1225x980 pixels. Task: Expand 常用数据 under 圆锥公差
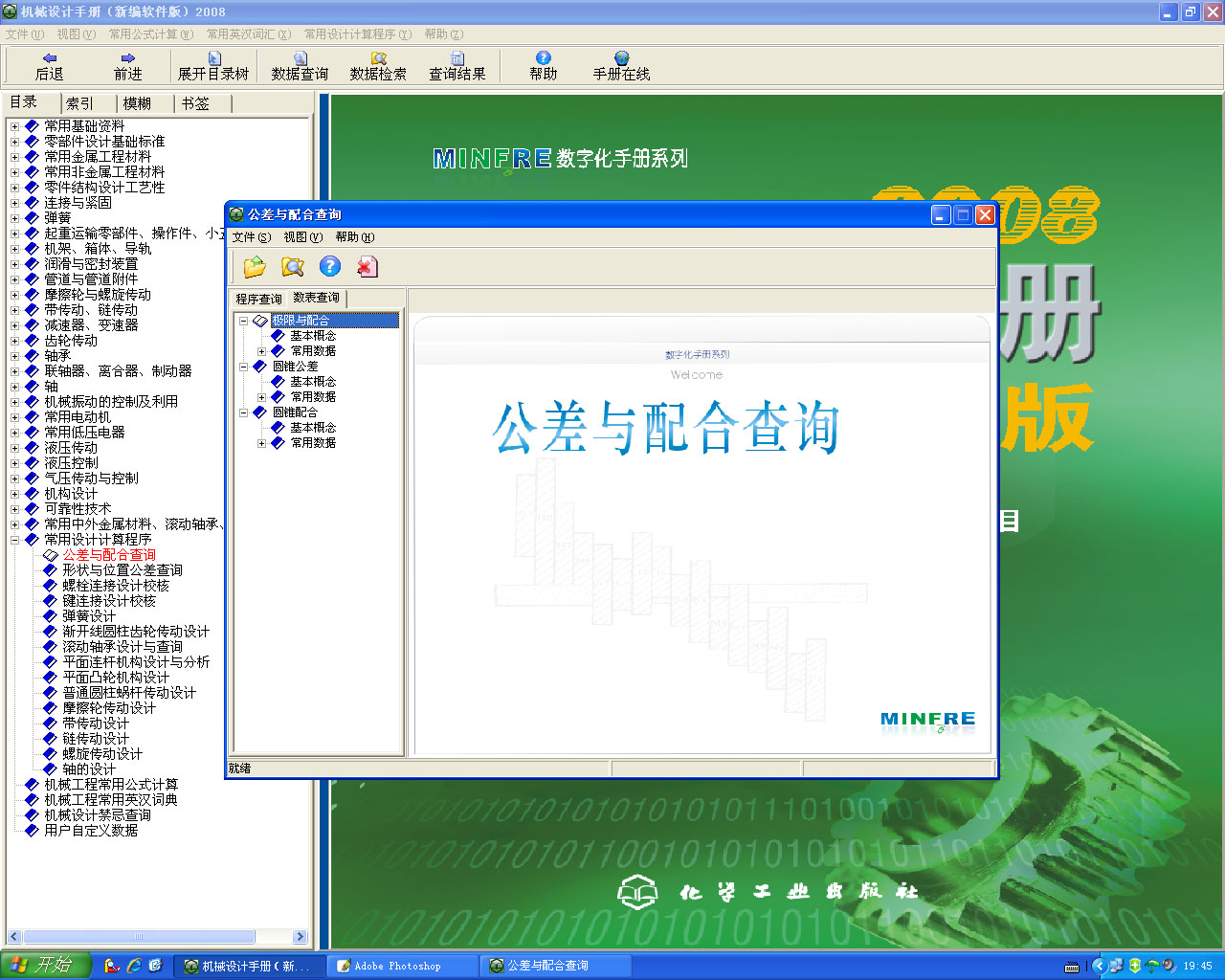coord(261,397)
